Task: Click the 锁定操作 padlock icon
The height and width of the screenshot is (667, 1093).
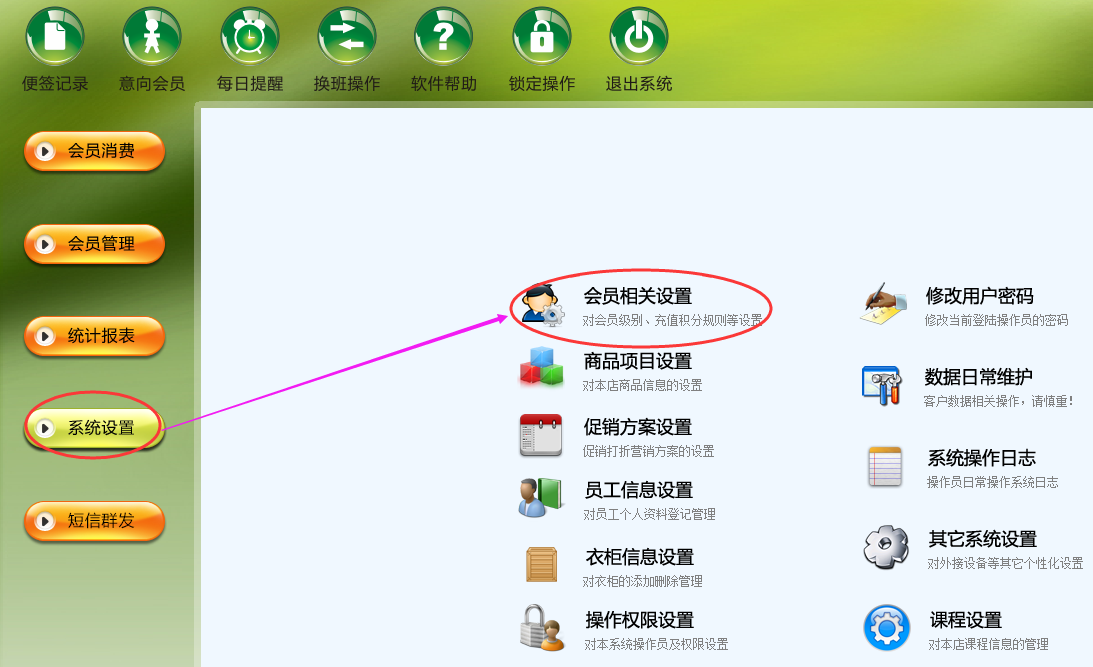Action: click(x=542, y=36)
